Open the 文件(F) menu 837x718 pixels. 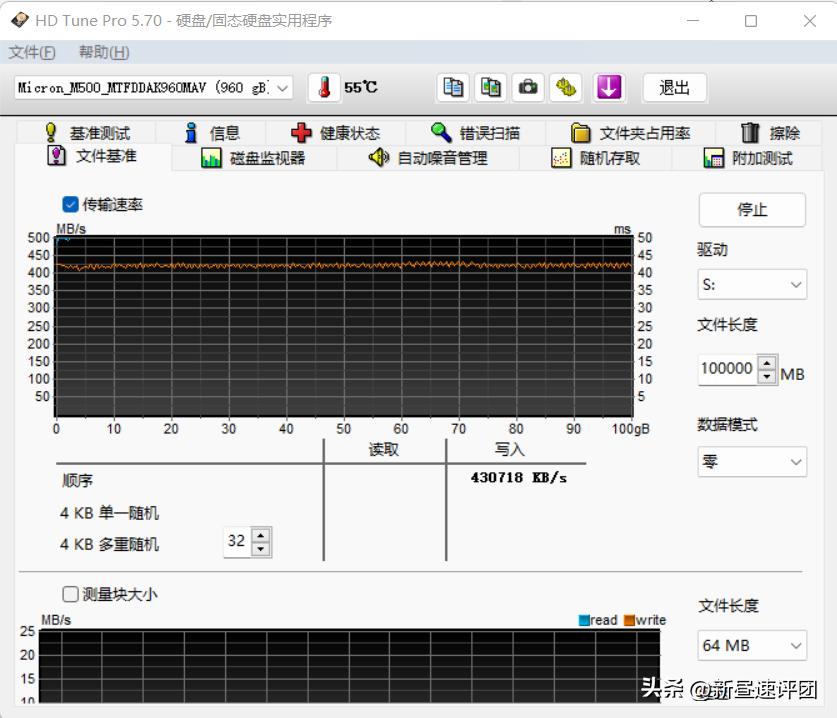[31, 51]
